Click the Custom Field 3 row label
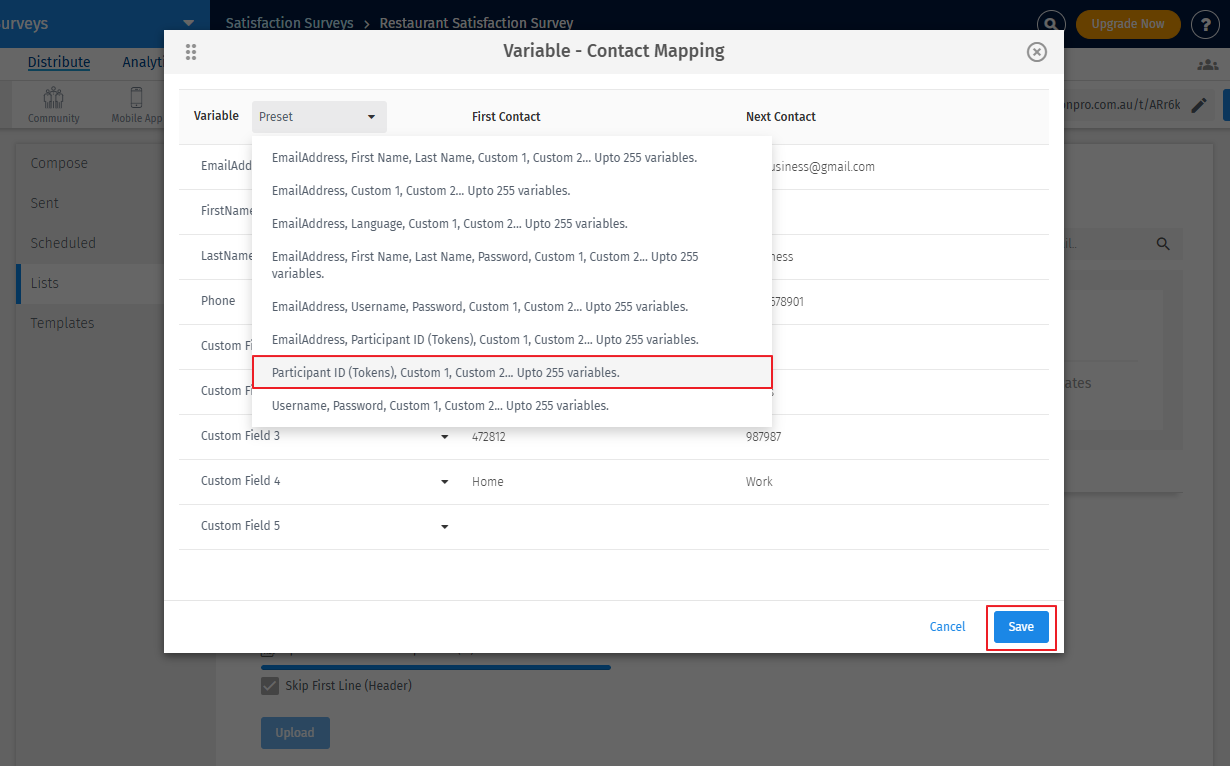This screenshot has height=766, width=1230. (x=240, y=436)
